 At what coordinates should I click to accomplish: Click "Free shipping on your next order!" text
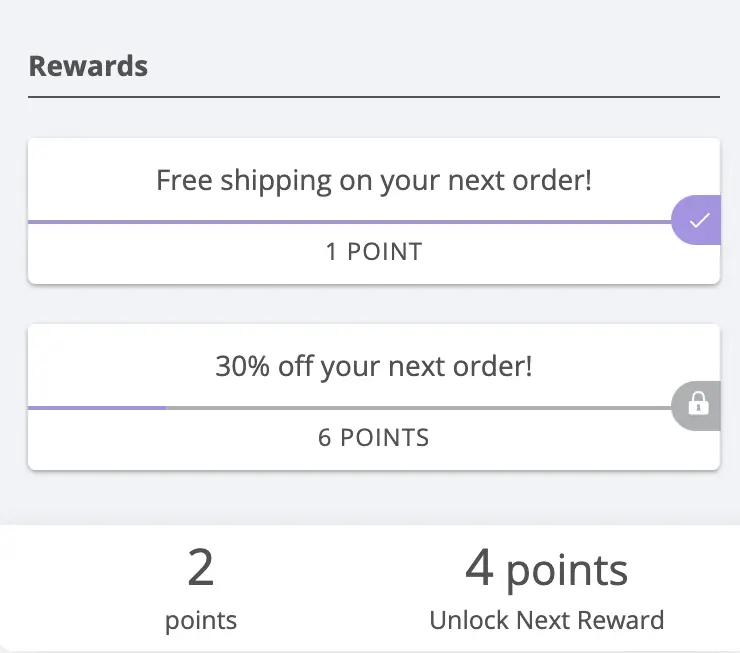[374, 181]
